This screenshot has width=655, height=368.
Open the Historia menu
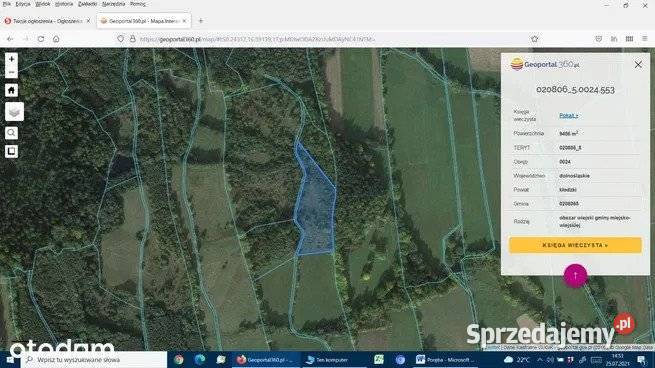pyautogui.click(x=64, y=4)
